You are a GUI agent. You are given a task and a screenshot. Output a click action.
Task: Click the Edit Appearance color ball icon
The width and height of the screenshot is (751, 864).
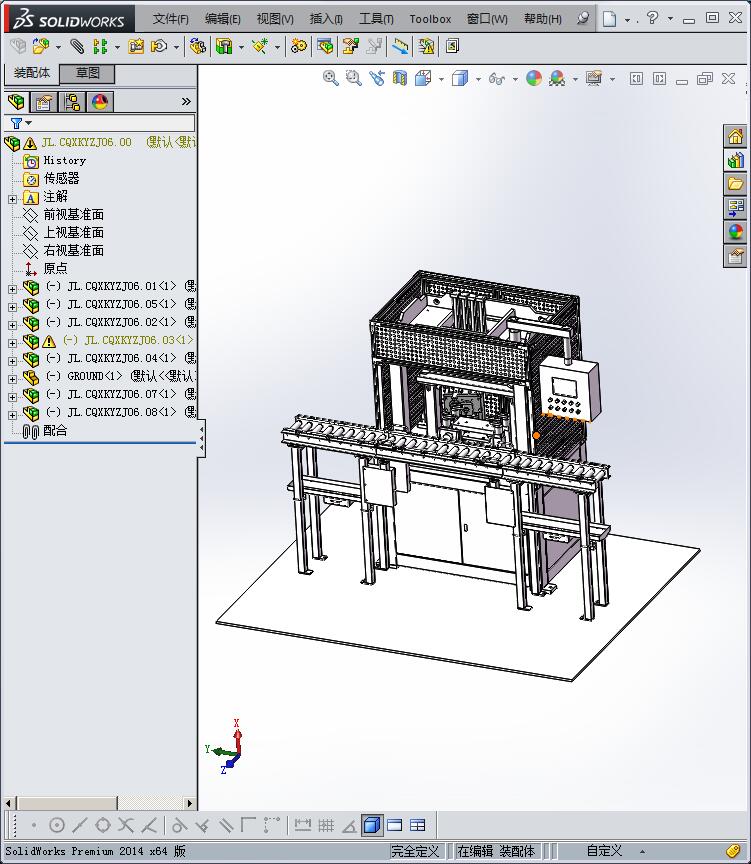pyautogui.click(x=533, y=78)
